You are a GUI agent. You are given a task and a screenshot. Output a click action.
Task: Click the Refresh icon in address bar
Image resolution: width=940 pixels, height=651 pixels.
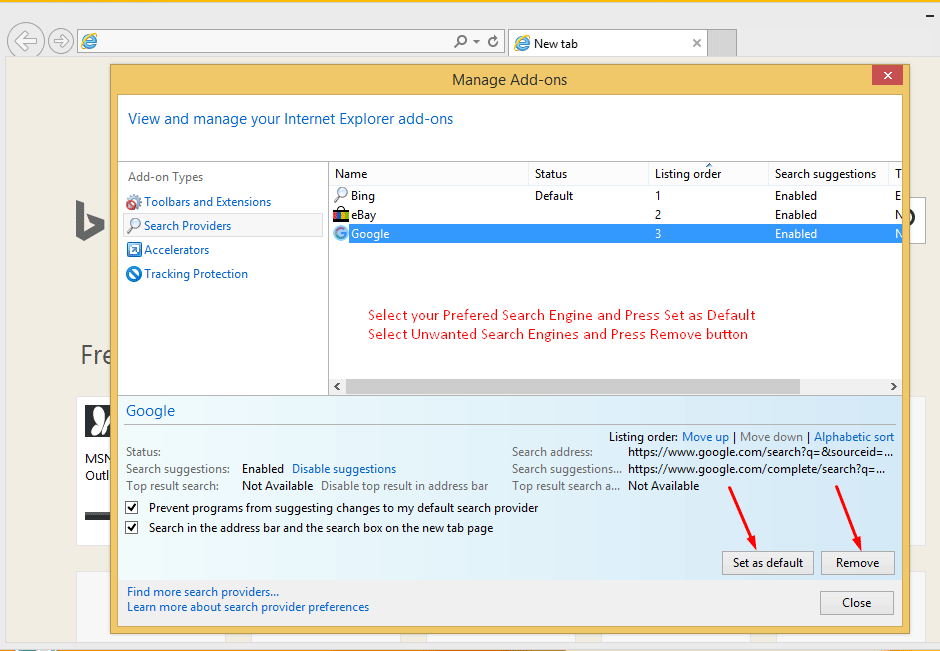coord(493,41)
